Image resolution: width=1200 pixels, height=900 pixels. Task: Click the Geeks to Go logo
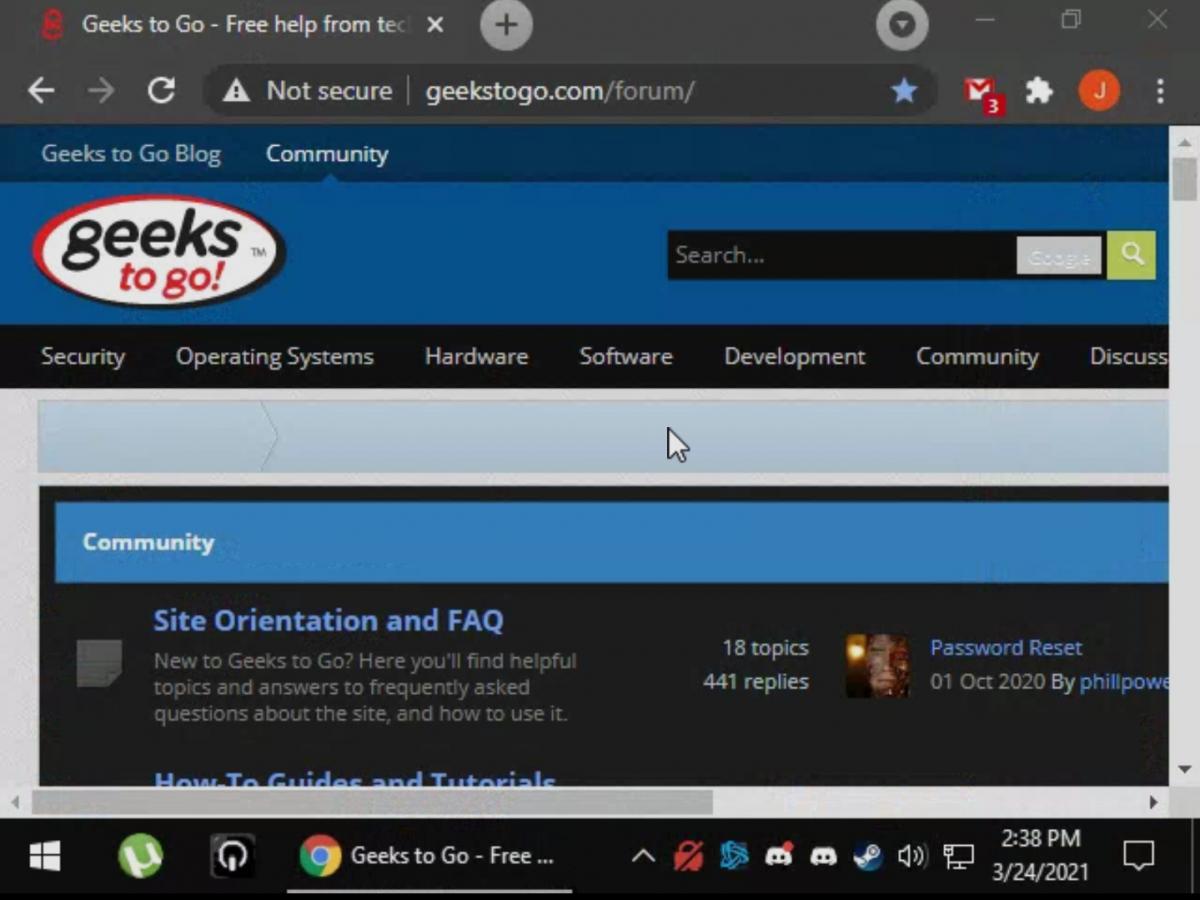point(159,251)
